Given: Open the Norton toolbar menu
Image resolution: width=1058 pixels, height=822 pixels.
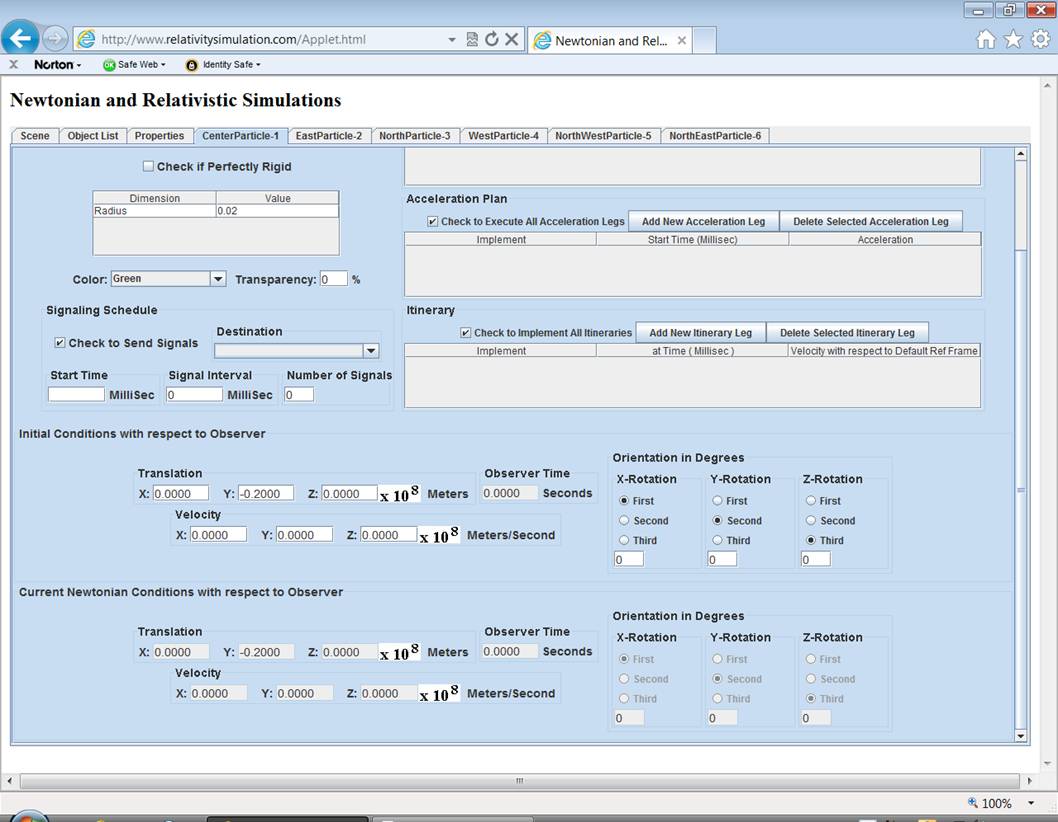Looking at the screenshot, I should [57, 64].
